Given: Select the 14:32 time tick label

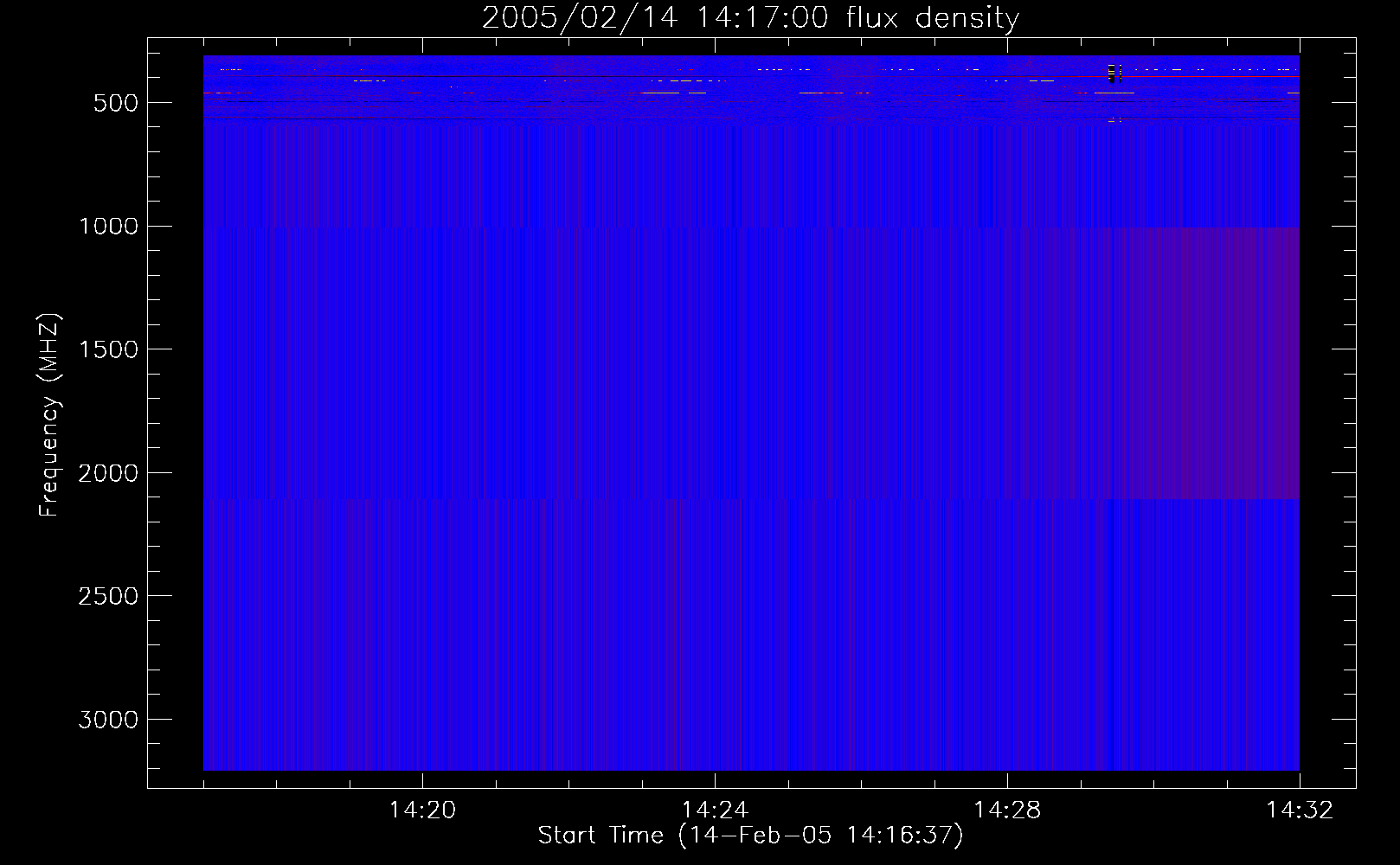Looking at the screenshot, I should pyautogui.click(x=1300, y=811).
